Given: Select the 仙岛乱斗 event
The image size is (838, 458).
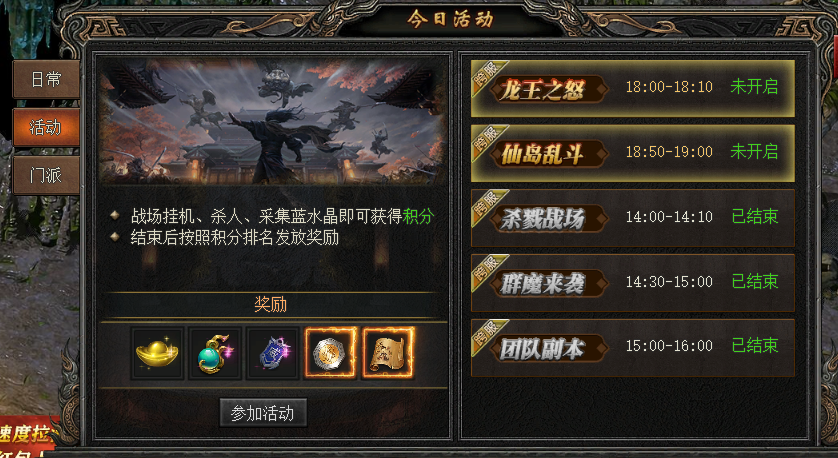Looking at the screenshot, I should pyautogui.click(x=633, y=153).
